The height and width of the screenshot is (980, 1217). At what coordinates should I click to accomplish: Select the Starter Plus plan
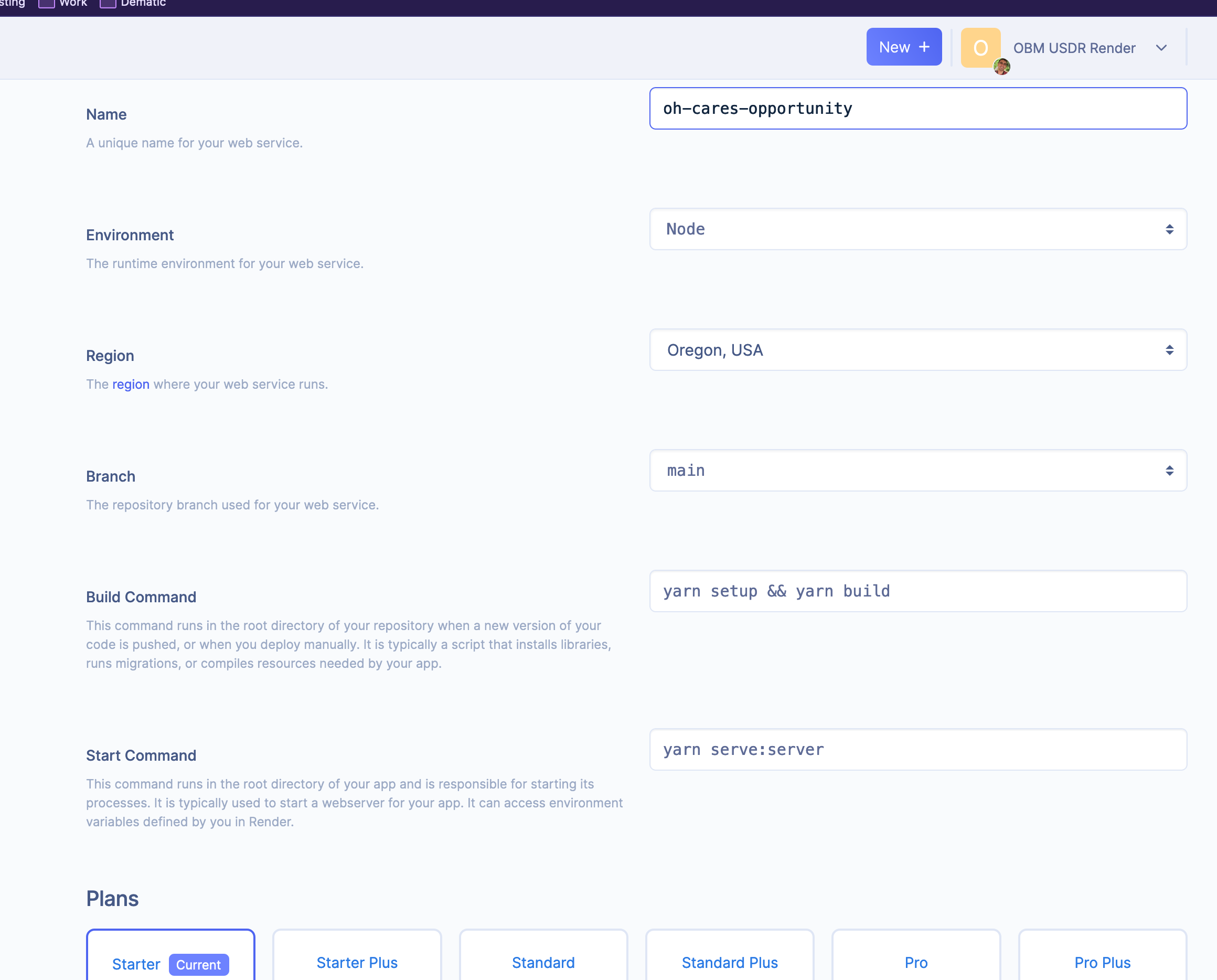pos(357,963)
